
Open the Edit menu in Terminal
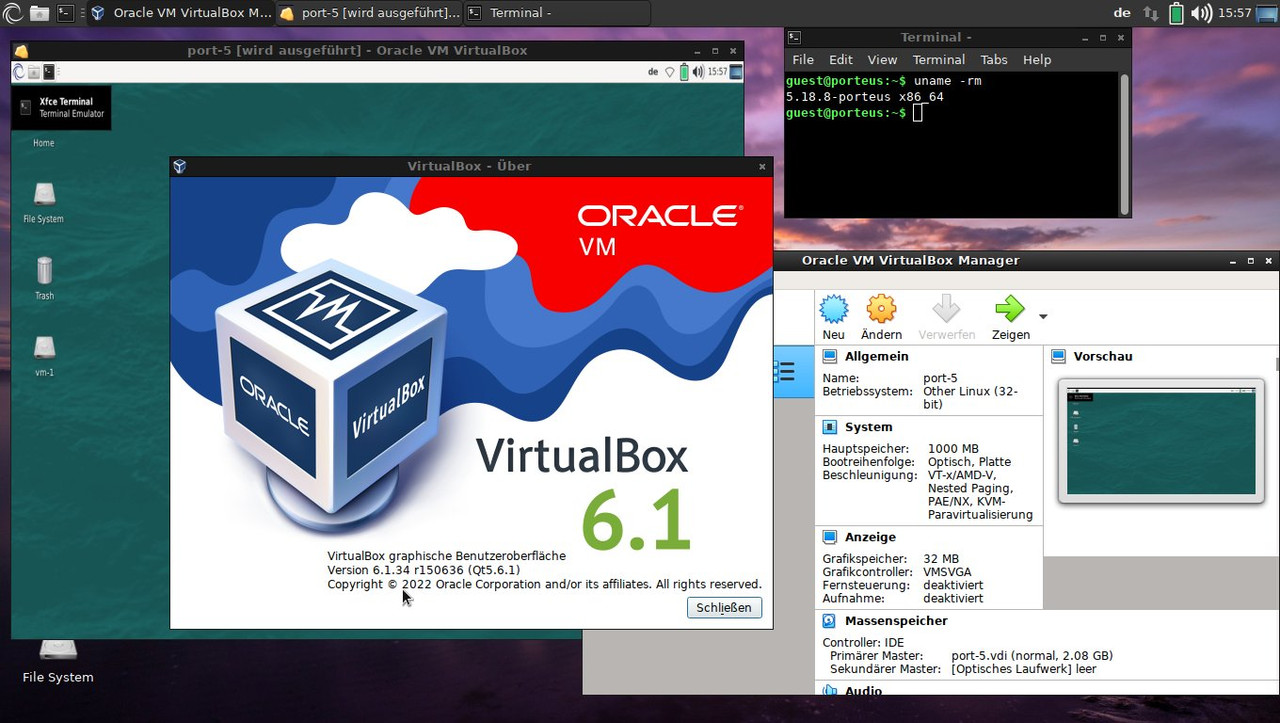[x=841, y=60]
